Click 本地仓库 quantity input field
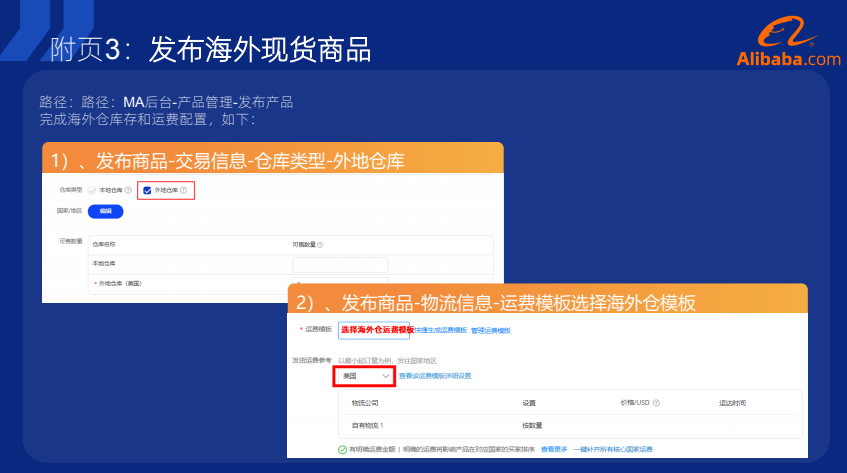The width and height of the screenshot is (847, 473). click(340, 265)
